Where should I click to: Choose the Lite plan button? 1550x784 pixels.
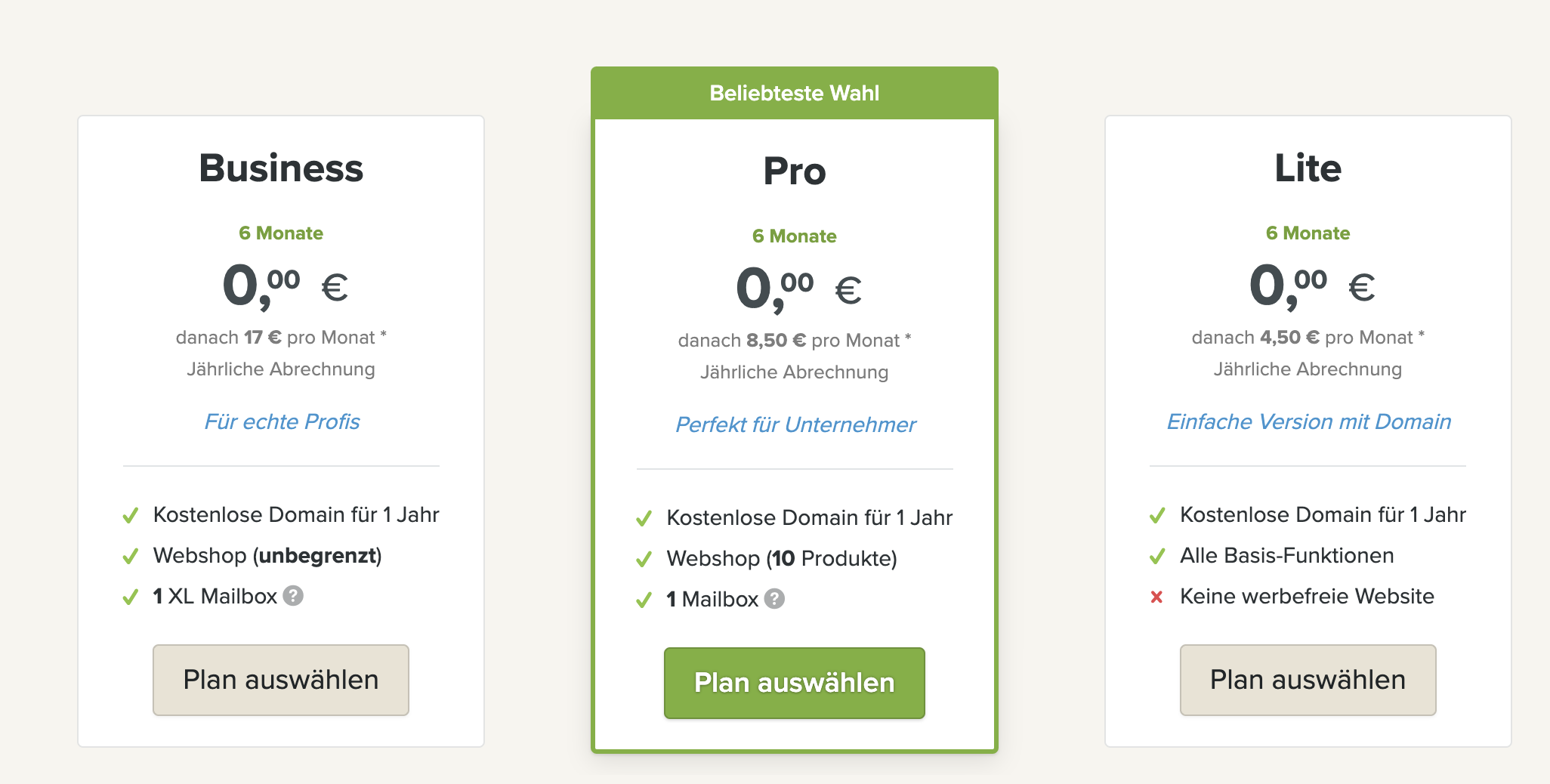[1308, 680]
